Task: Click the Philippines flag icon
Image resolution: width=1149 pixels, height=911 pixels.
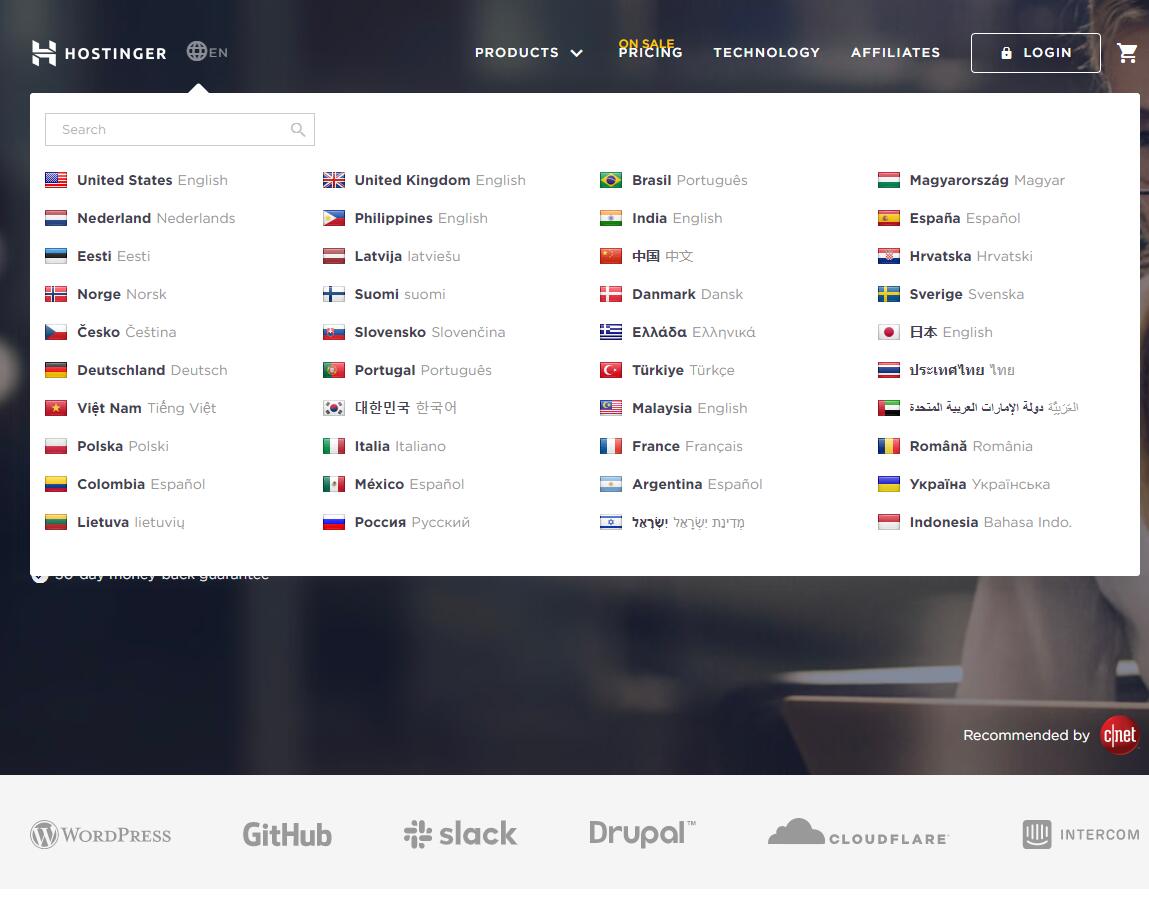Action: coord(333,218)
